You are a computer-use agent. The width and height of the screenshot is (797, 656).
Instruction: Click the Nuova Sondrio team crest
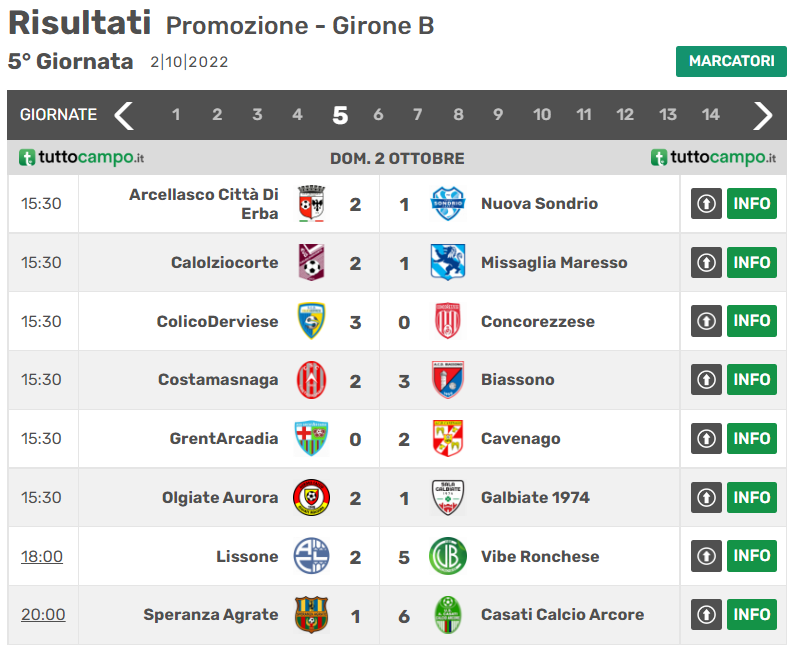(447, 204)
